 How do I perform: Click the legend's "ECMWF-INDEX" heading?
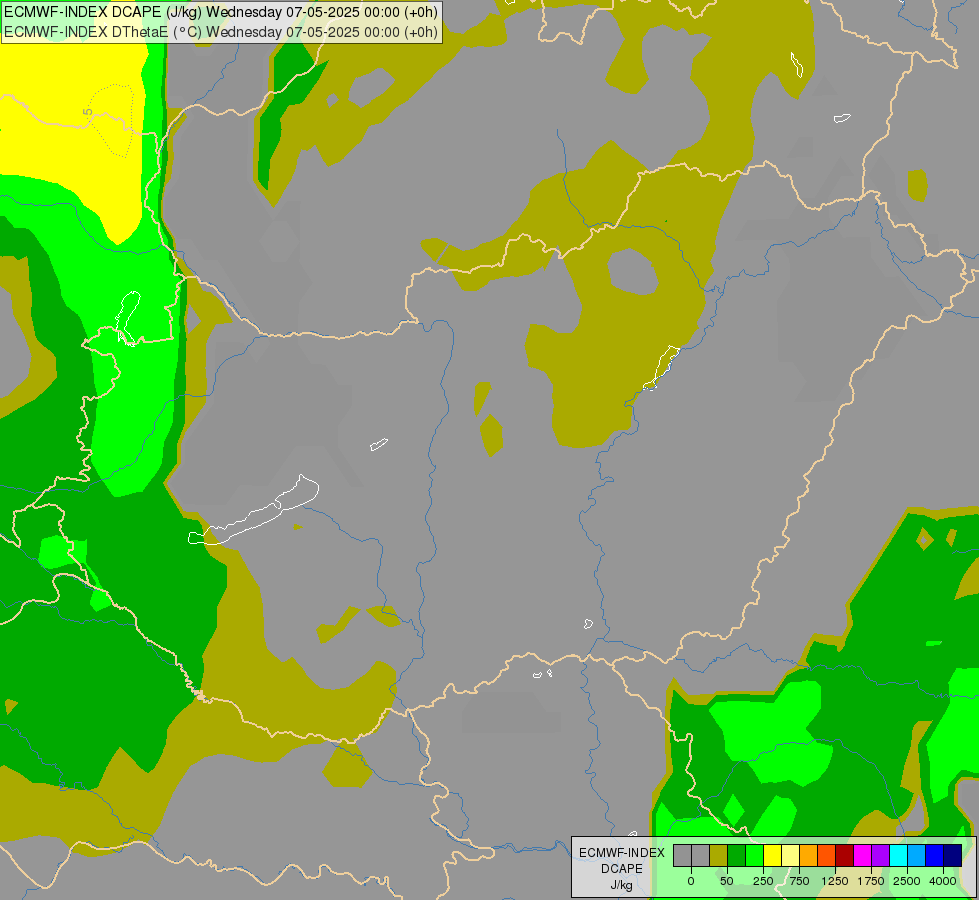click(622, 853)
